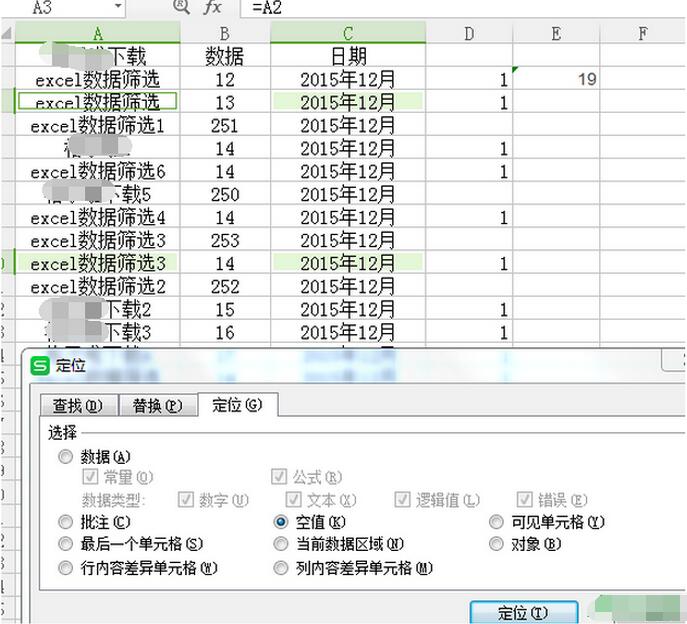The width and height of the screenshot is (687, 624).
Task: Click cell E2 containing 19
Action: click(556, 79)
